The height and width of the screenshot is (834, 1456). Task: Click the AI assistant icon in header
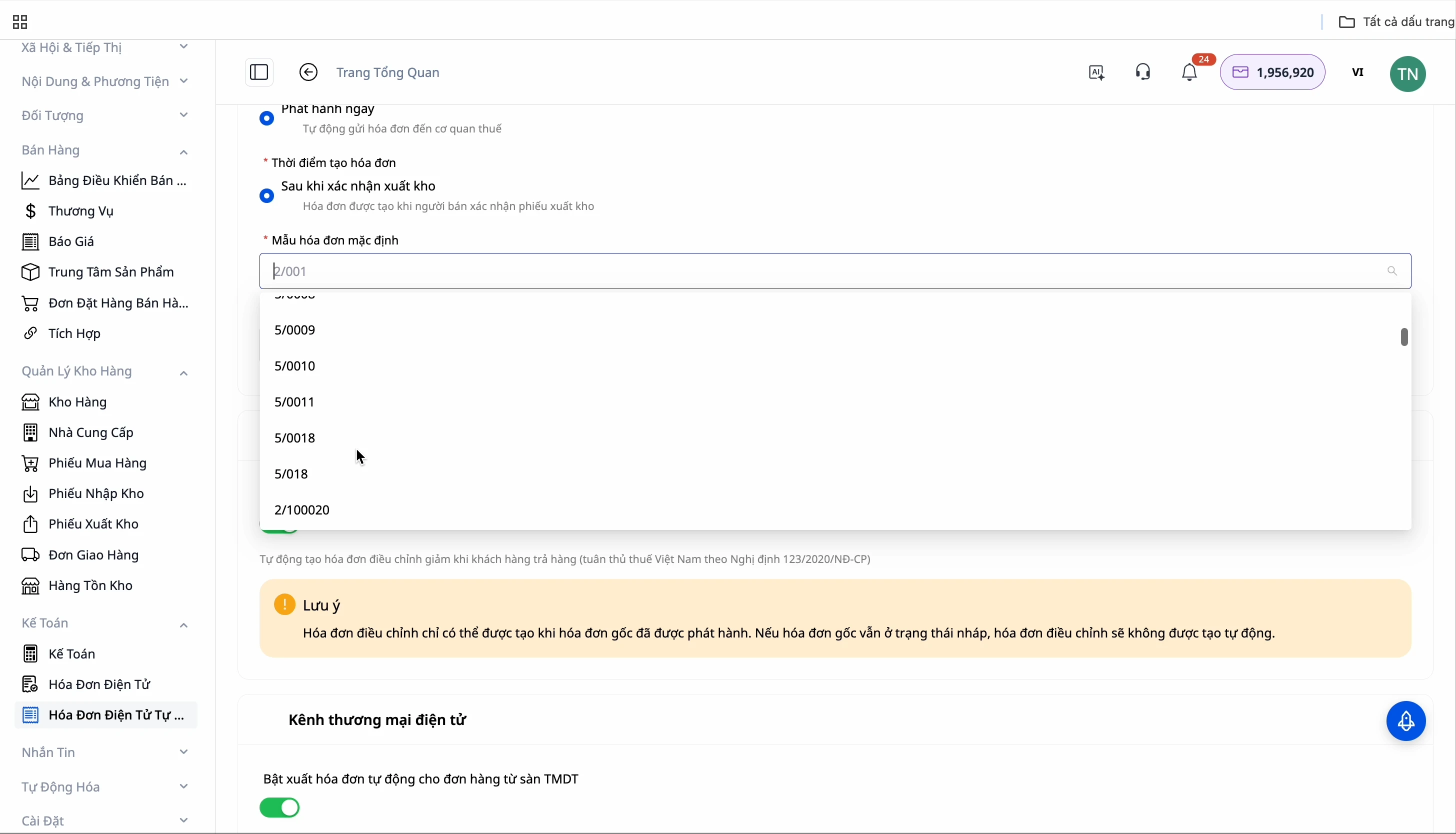[x=1096, y=72]
